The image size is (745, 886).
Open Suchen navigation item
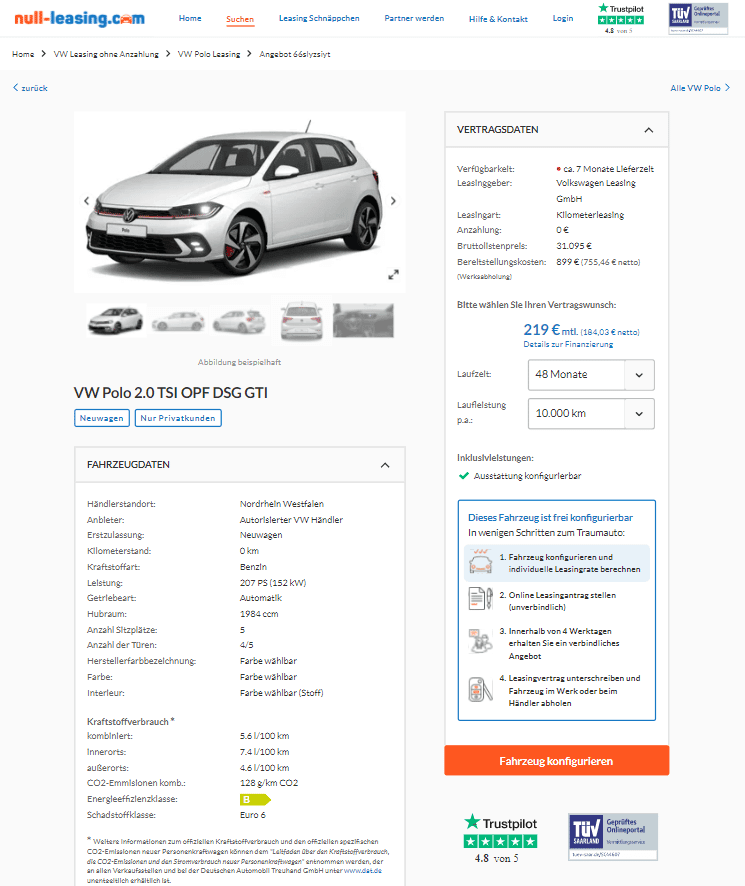point(240,19)
